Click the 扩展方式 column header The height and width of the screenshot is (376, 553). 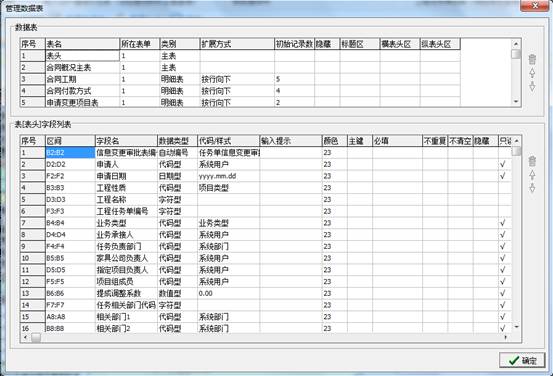(237, 44)
